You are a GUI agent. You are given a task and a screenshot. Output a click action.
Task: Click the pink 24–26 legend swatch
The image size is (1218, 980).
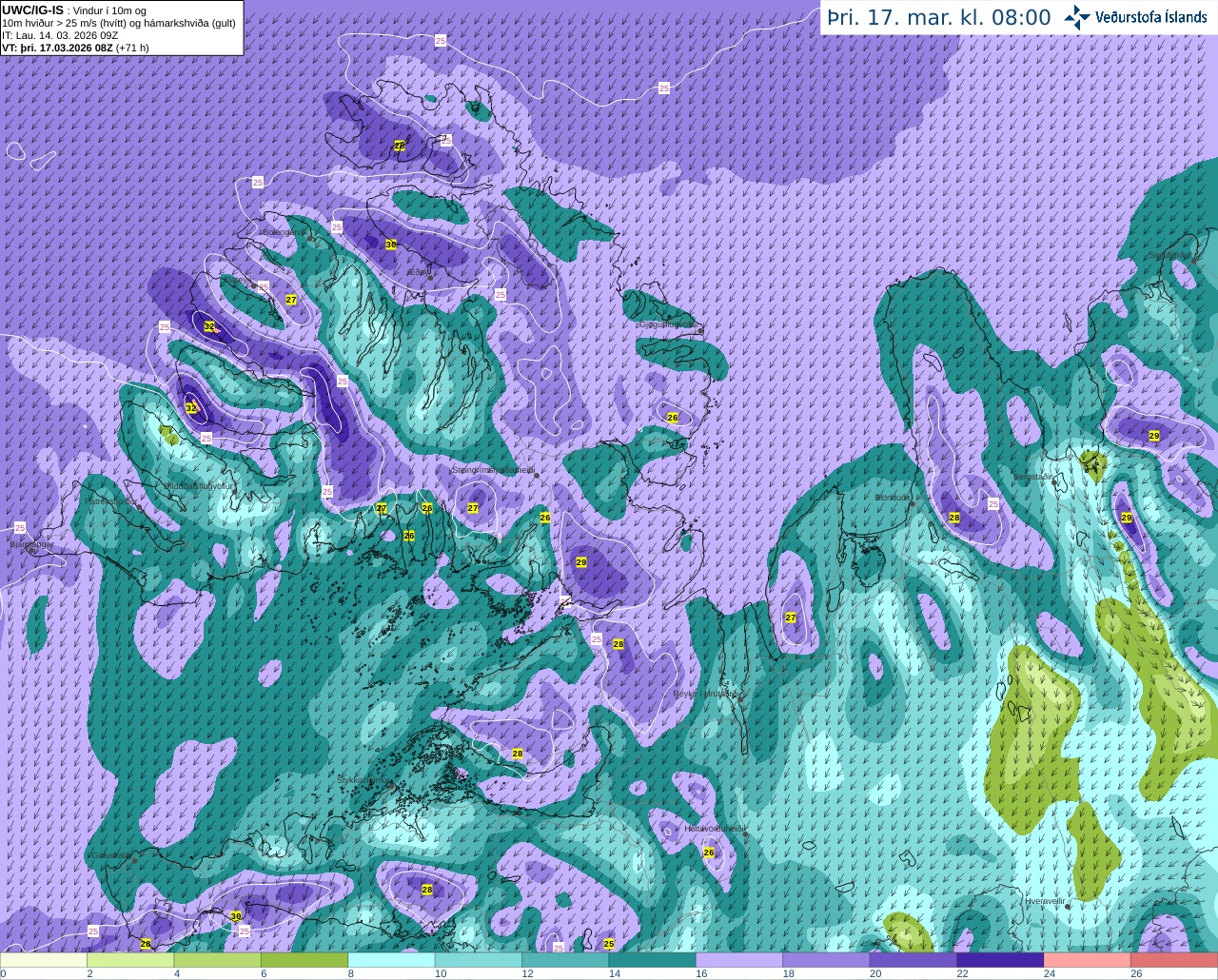(1088, 960)
